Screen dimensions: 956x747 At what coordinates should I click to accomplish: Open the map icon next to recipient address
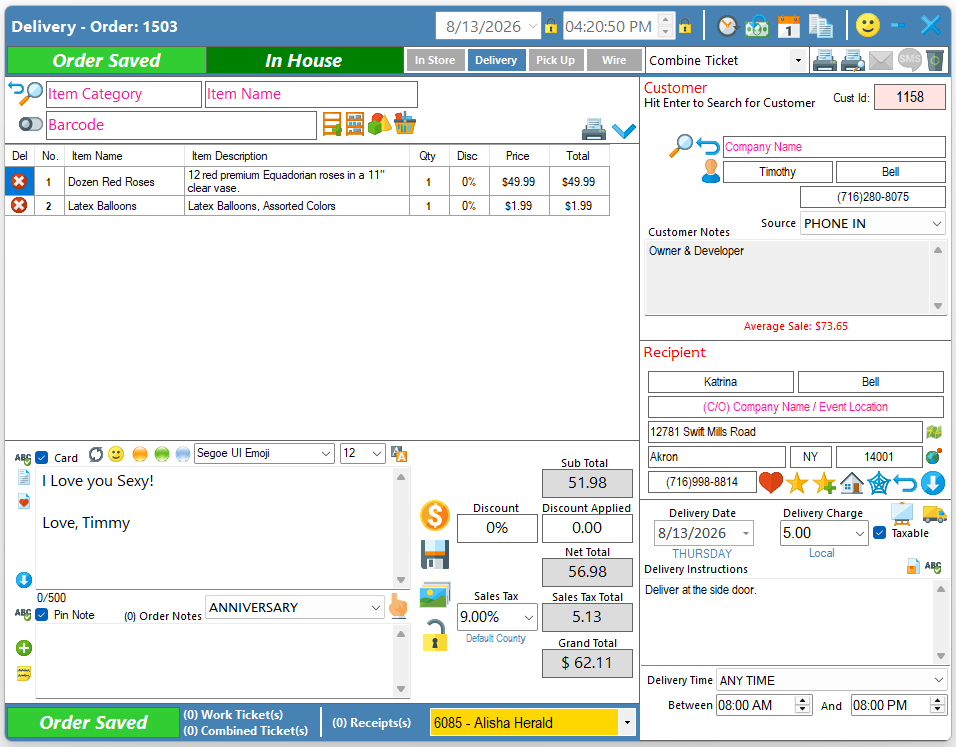pyautogui.click(x=934, y=432)
